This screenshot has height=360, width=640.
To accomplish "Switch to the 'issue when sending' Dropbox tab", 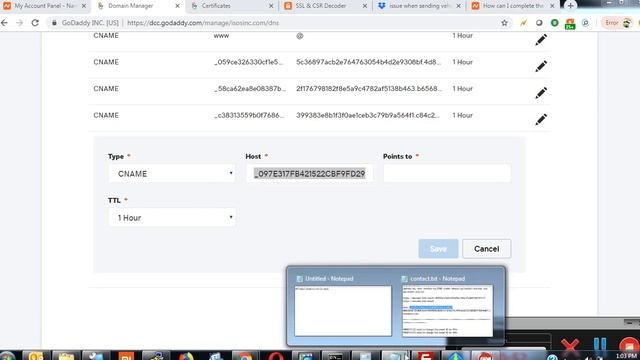I will click(418, 6).
